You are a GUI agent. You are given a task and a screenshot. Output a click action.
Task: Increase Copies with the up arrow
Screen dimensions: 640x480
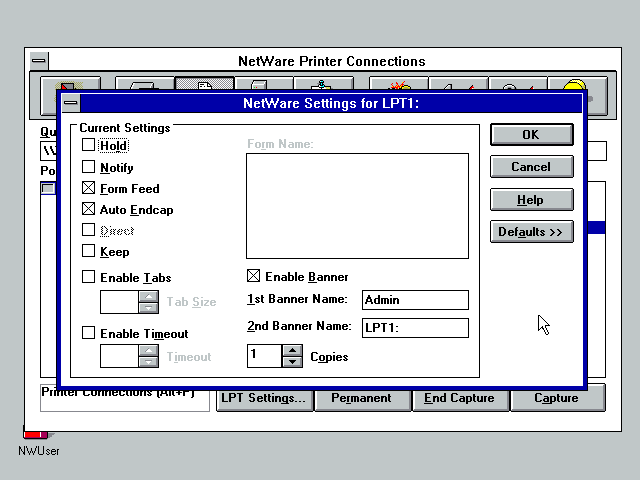(x=292, y=351)
